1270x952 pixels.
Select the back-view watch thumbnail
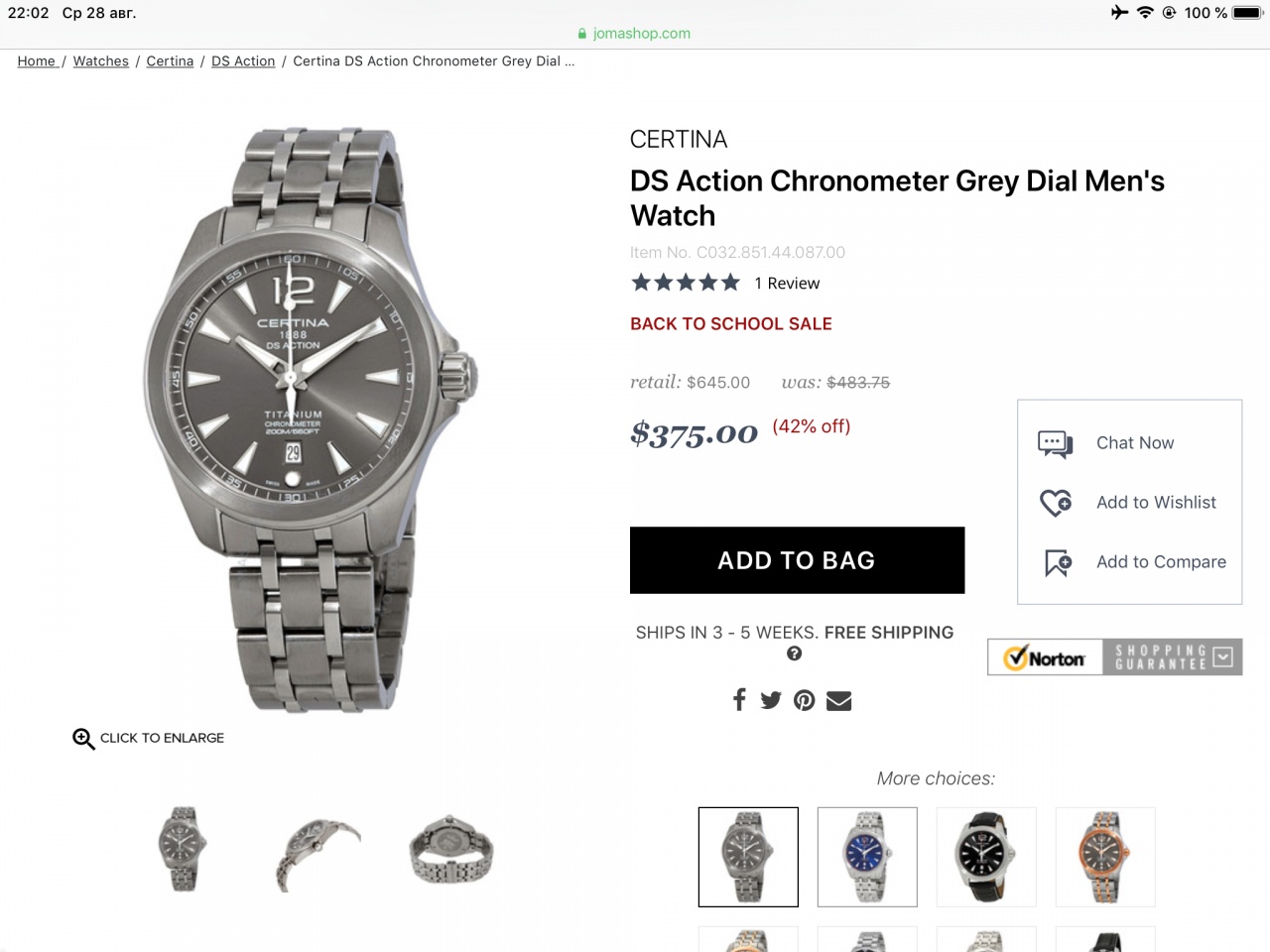tap(451, 850)
